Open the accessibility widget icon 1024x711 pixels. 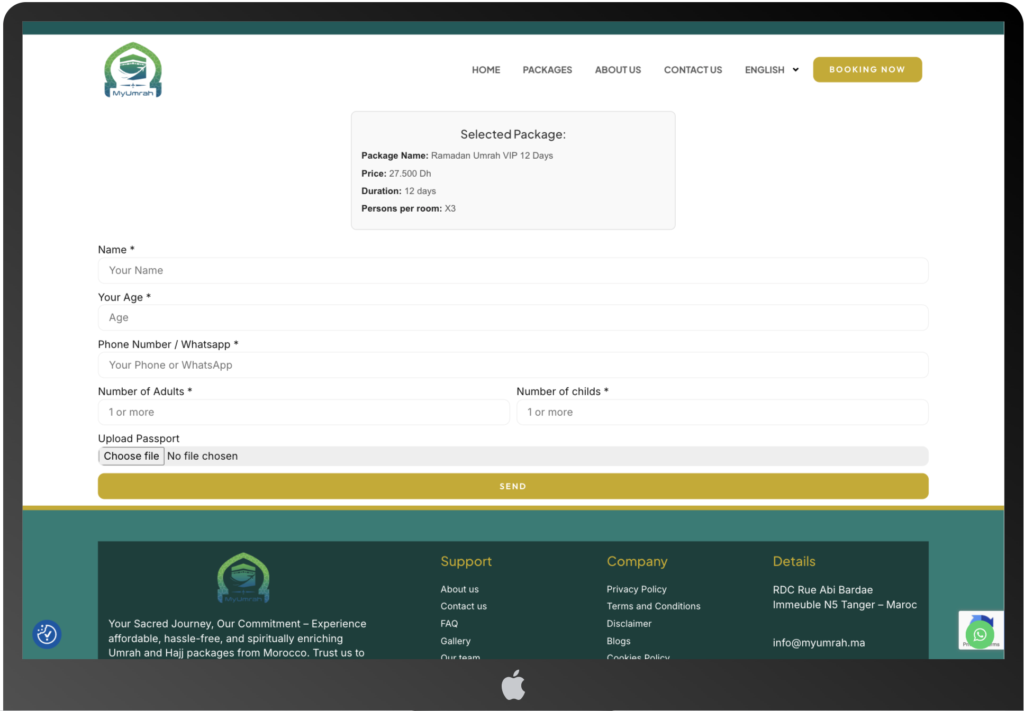pos(47,634)
